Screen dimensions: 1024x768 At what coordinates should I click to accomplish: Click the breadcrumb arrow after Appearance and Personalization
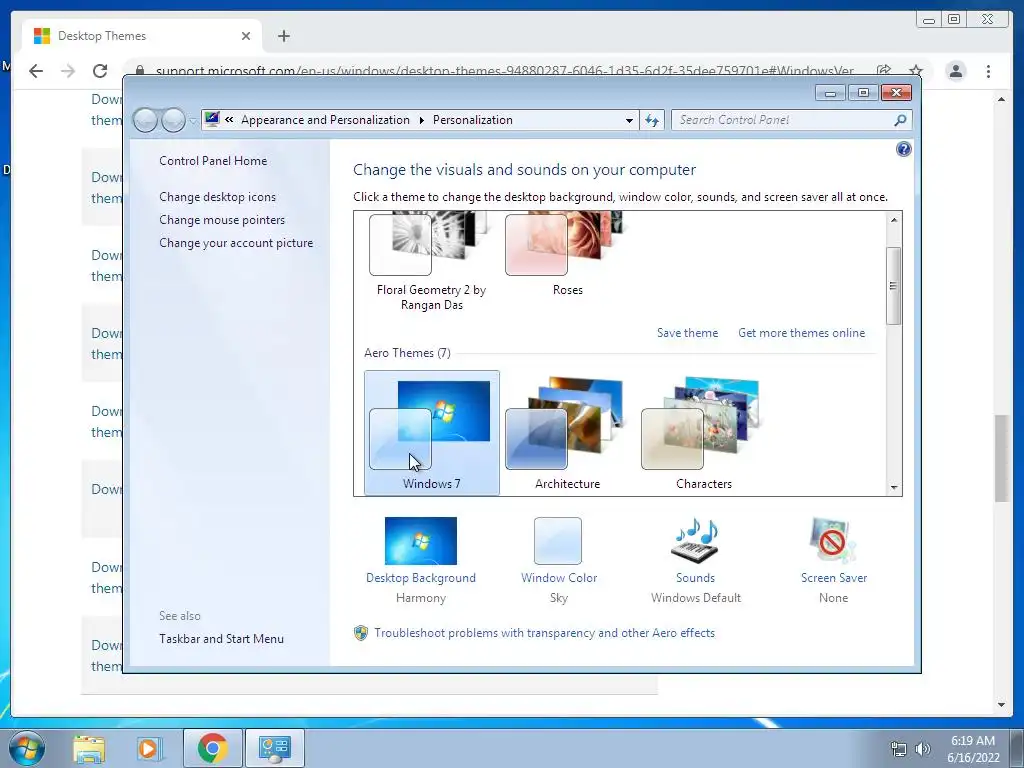point(421,120)
